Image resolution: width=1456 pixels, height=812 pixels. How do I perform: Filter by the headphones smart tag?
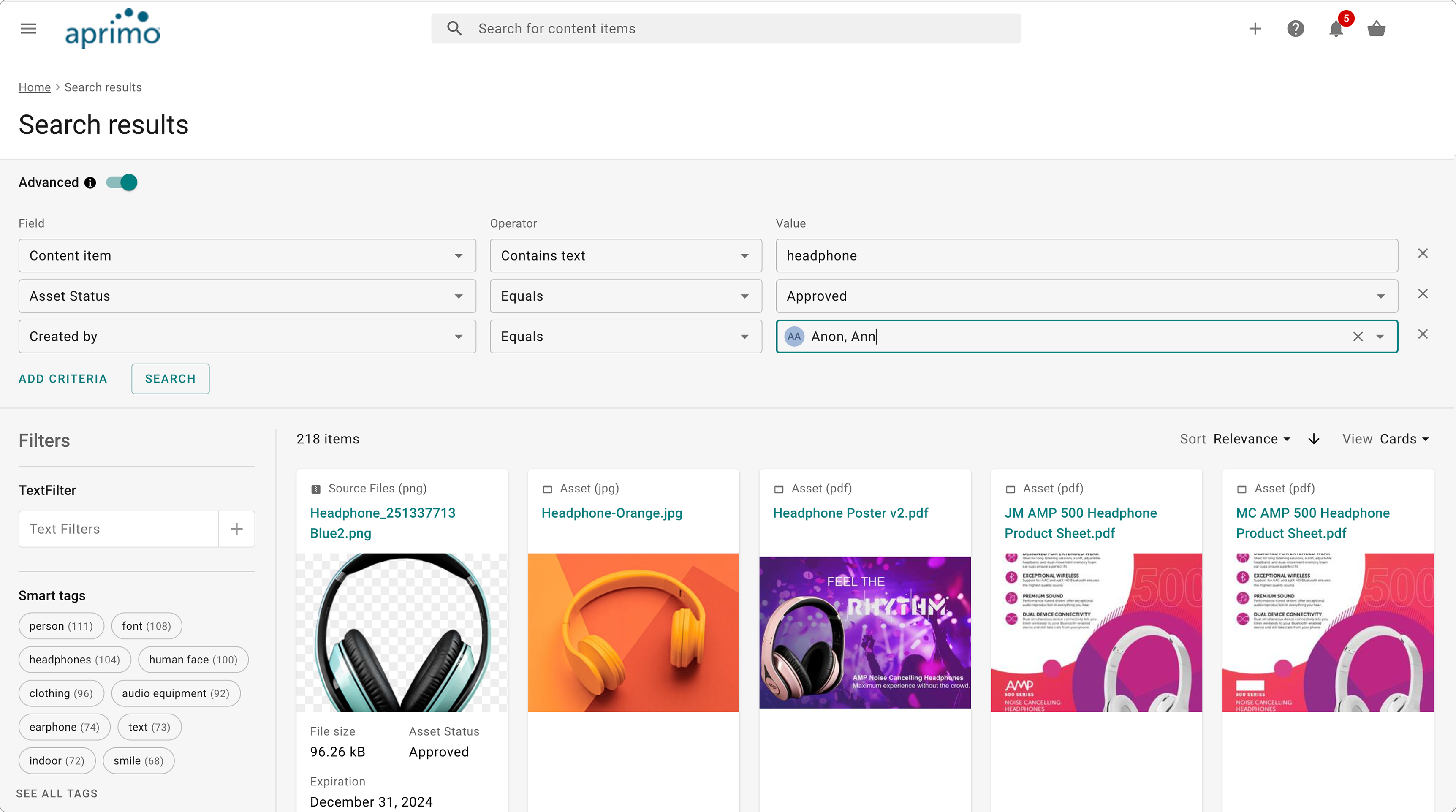point(74,659)
